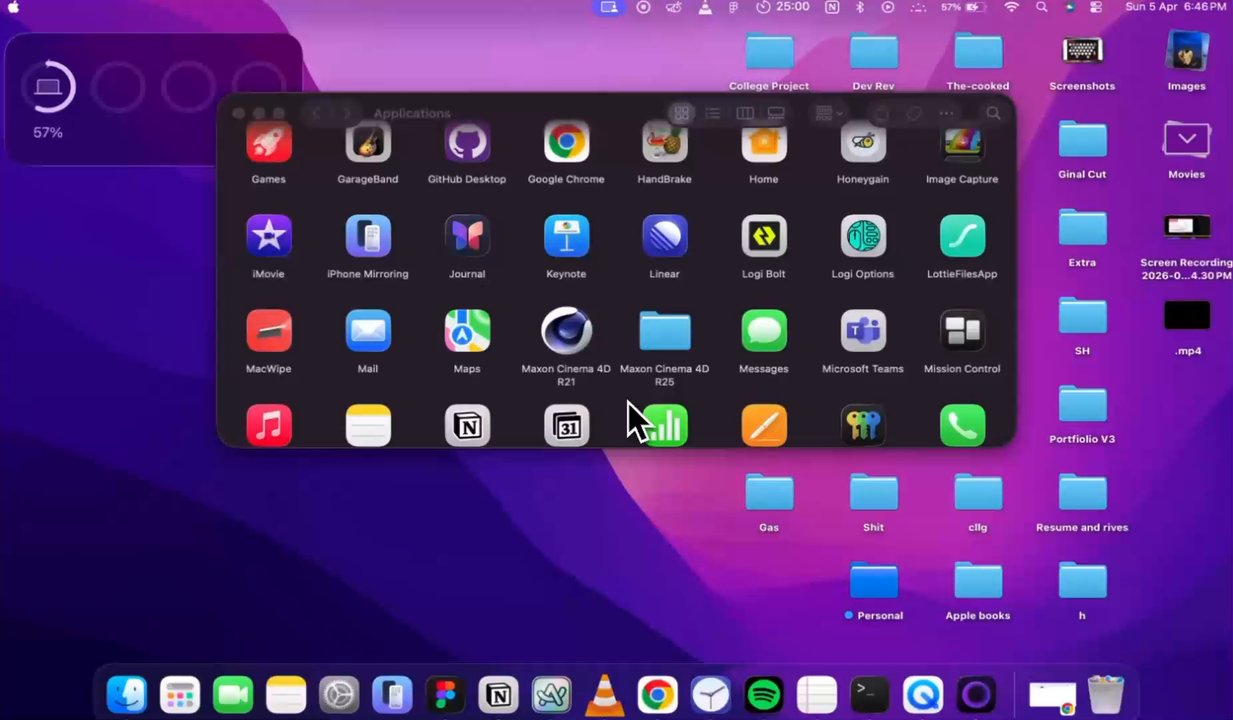
Task: Open the College Project desktop folder
Action: click(769, 52)
